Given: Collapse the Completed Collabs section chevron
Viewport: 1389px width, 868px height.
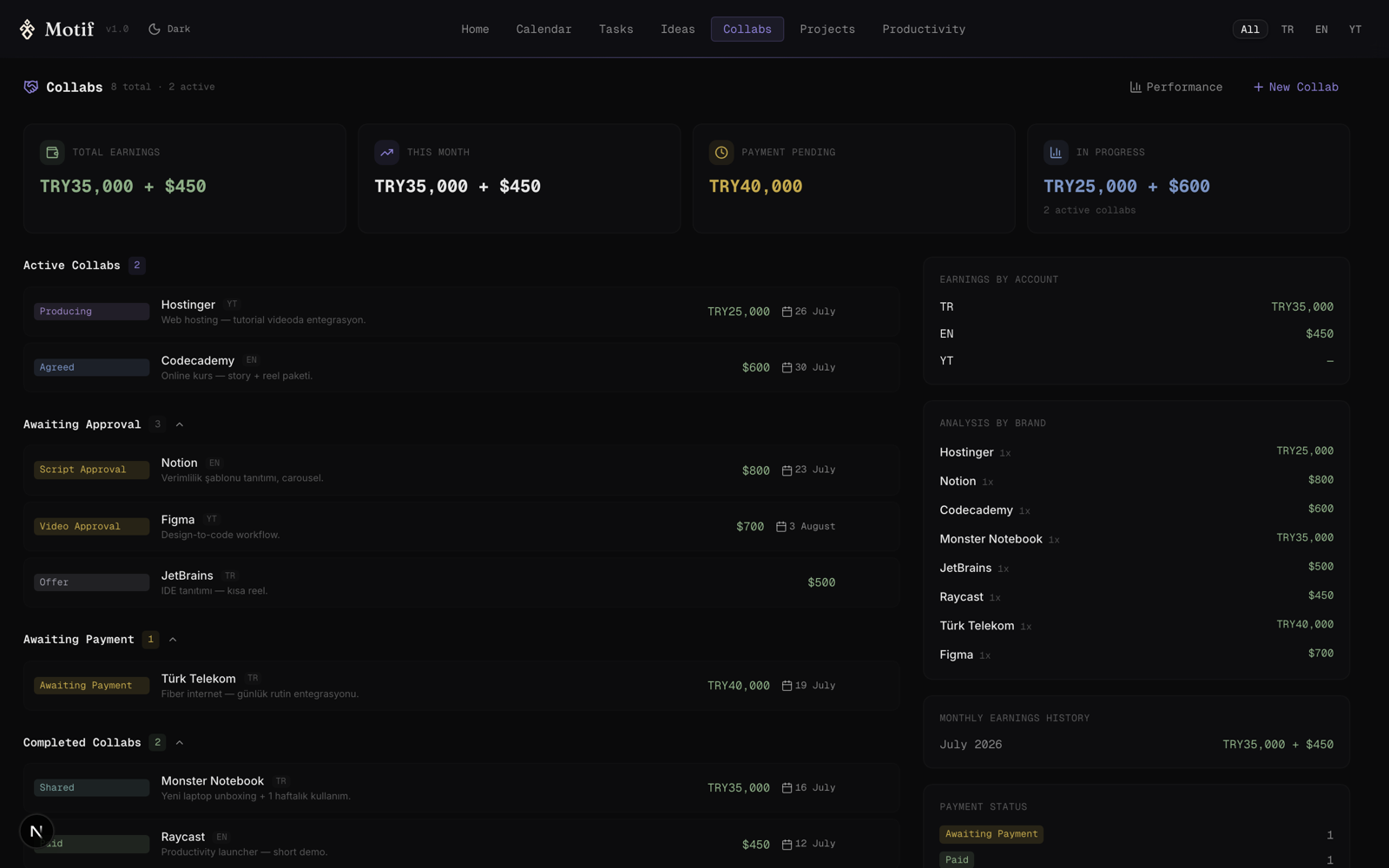Looking at the screenshot, I should 180,743.
